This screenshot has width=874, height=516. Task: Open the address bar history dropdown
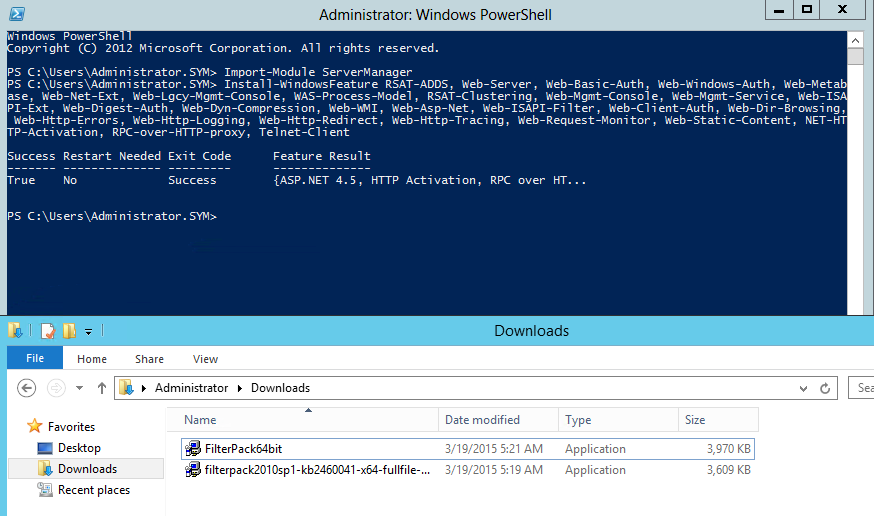[803, 388]
